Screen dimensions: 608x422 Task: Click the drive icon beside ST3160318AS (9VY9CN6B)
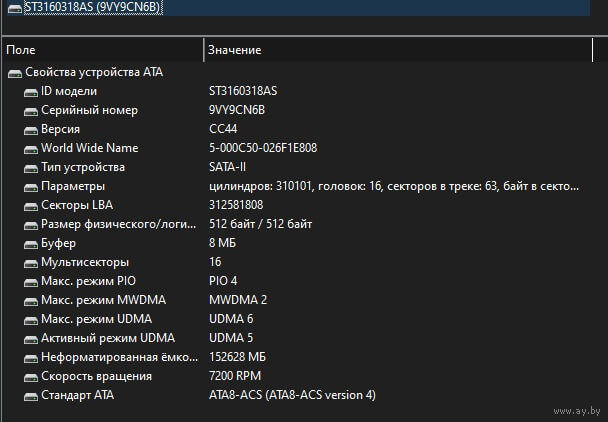pos(13,7)
